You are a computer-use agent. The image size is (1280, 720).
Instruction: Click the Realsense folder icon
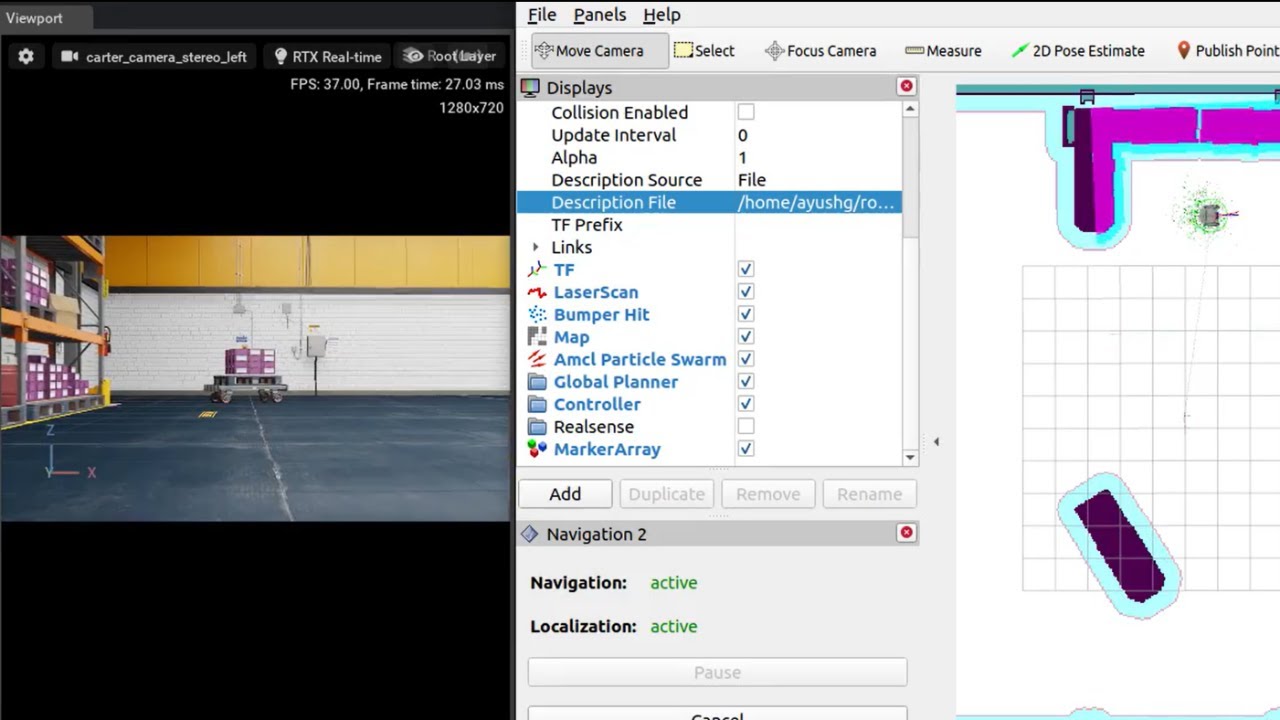pyautogui.click(x=537, y=427)
